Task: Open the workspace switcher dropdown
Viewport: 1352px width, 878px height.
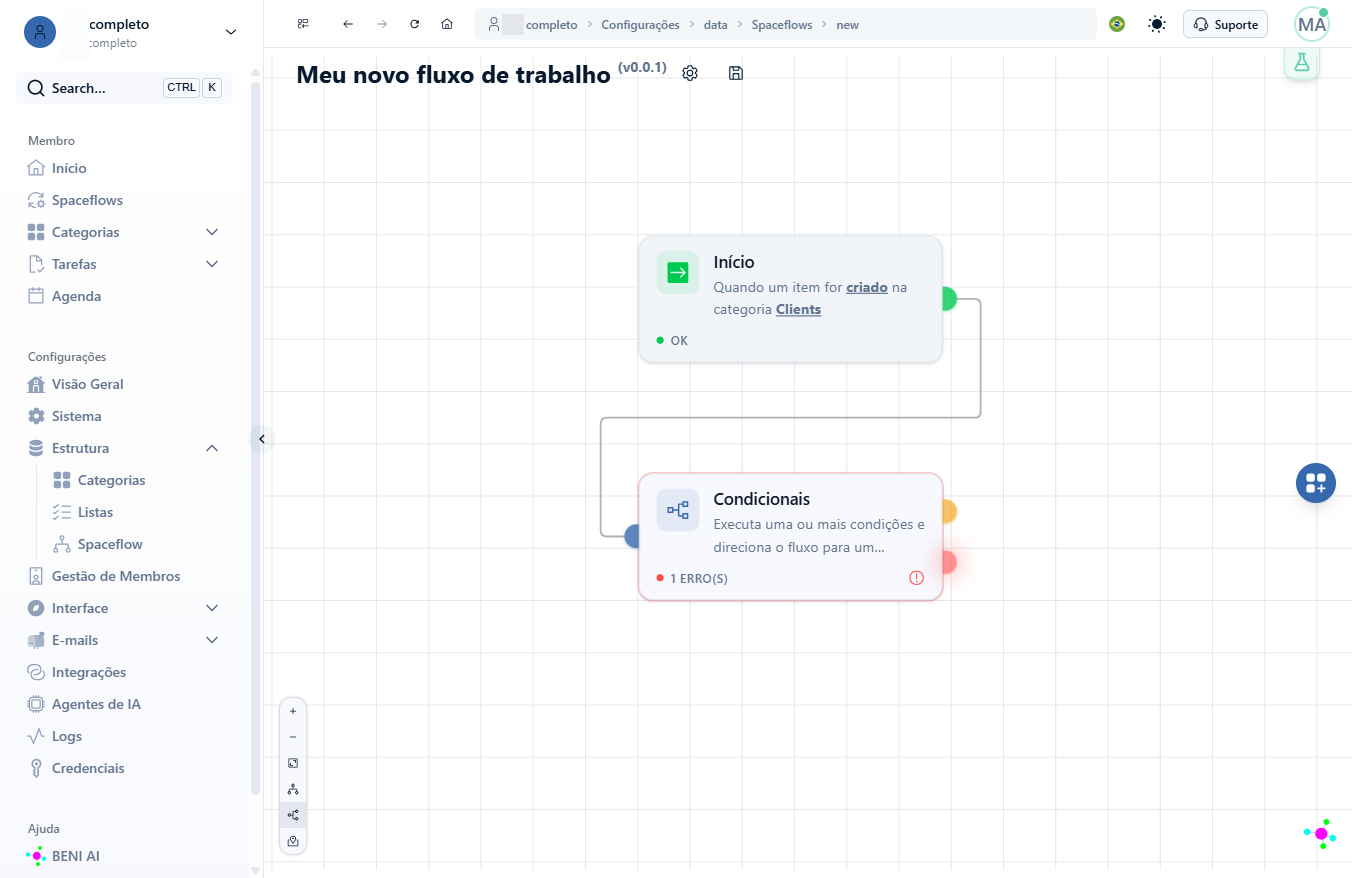Action: 231,32
